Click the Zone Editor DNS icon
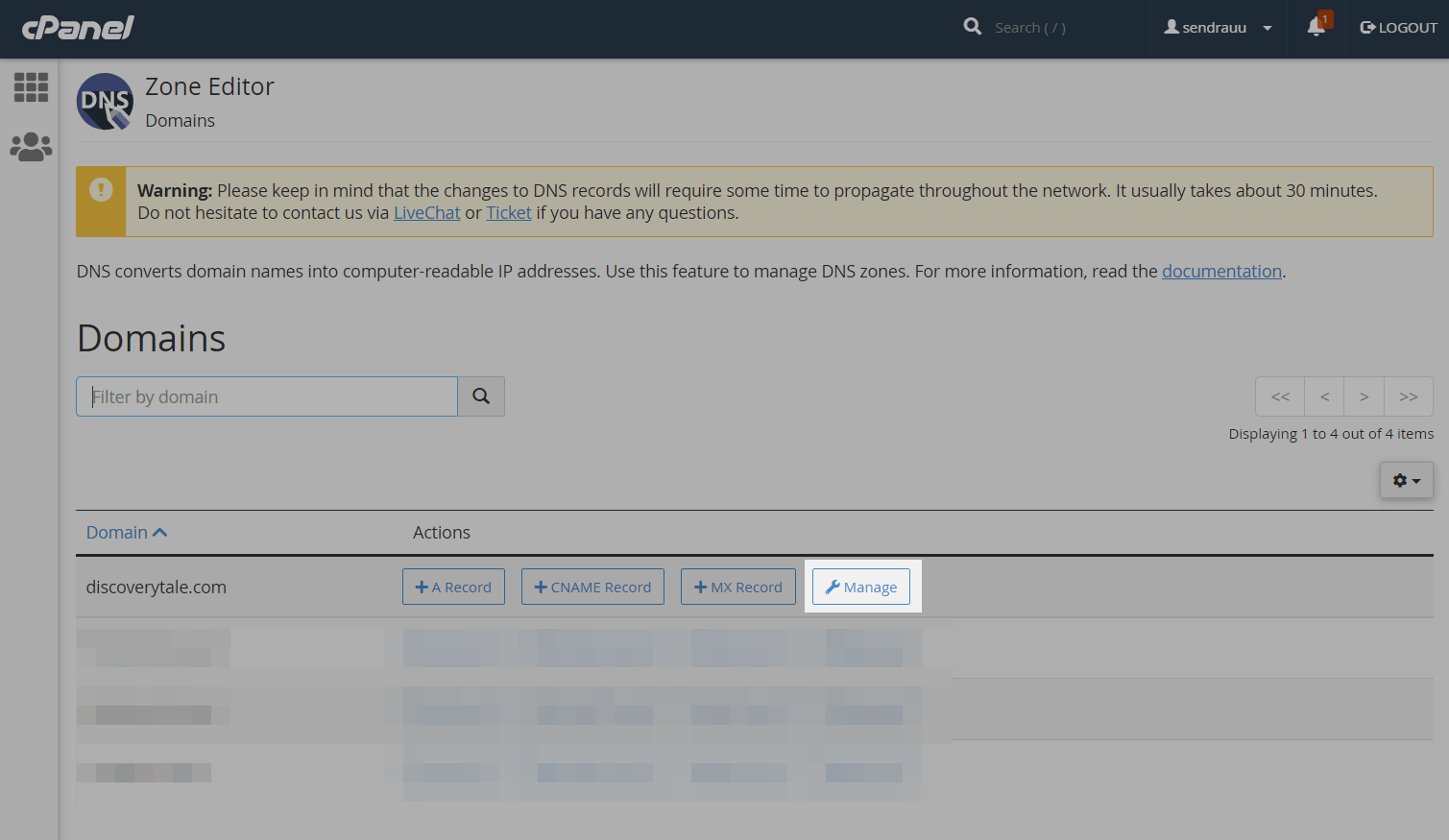The height and width of the screenshot is (840, 1449). coord(105,102)
